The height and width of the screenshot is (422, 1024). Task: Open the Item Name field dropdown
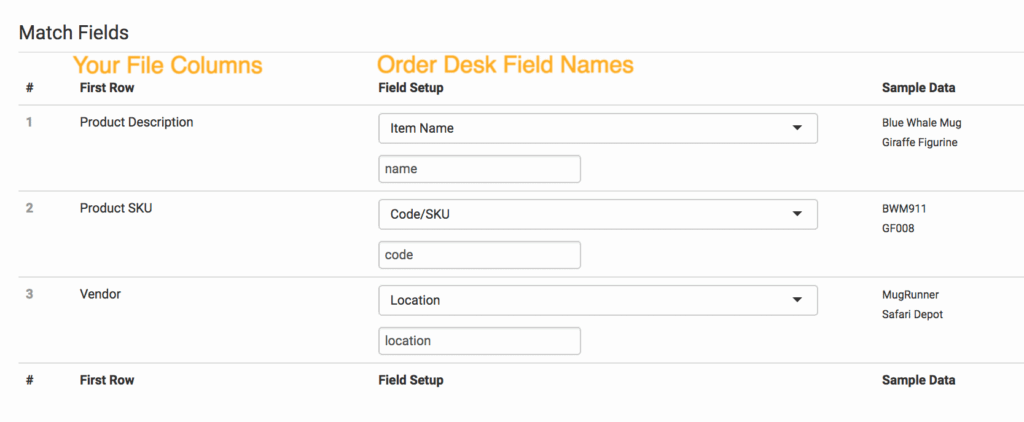(597, 128)
